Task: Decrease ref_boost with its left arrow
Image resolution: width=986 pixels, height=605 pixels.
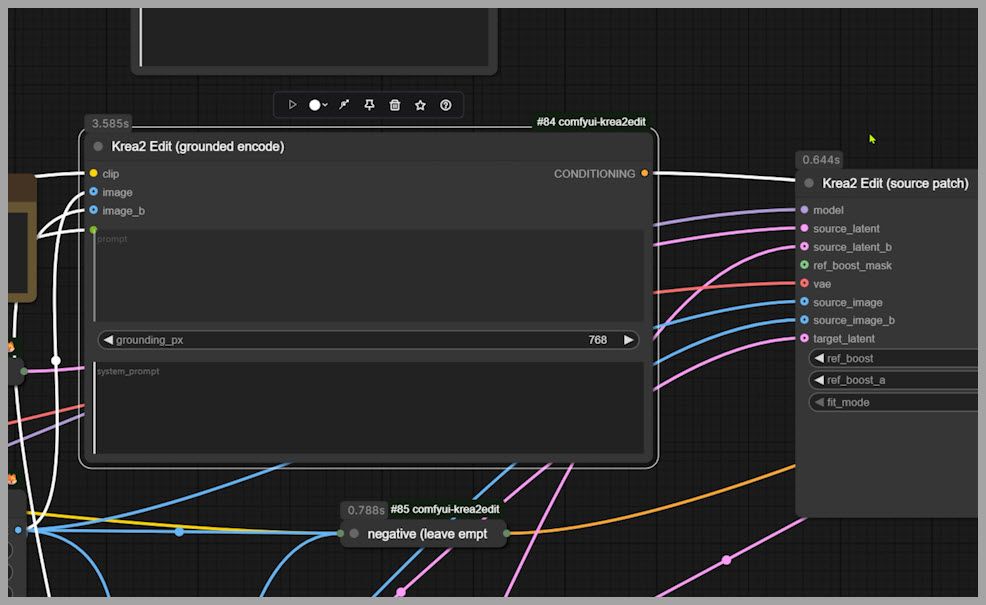Action: pos(819,358)
